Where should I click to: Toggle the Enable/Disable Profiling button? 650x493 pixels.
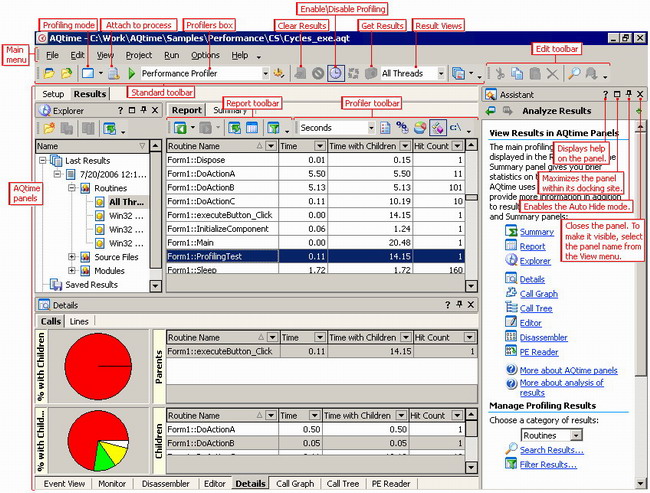pyautogui.click(x=336, y=73)
